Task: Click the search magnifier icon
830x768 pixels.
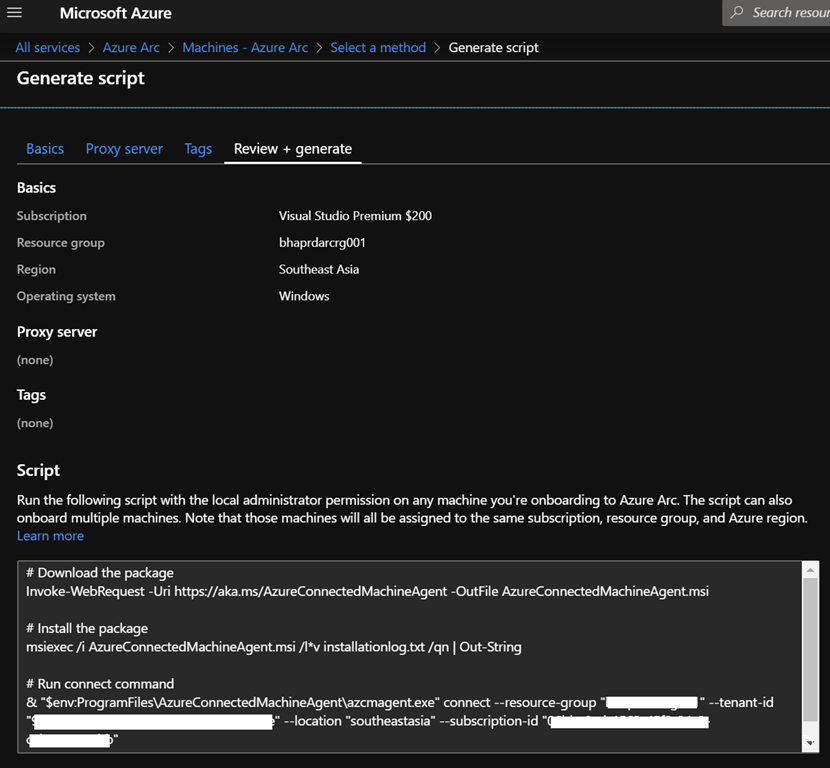Action: pos(737,13)
